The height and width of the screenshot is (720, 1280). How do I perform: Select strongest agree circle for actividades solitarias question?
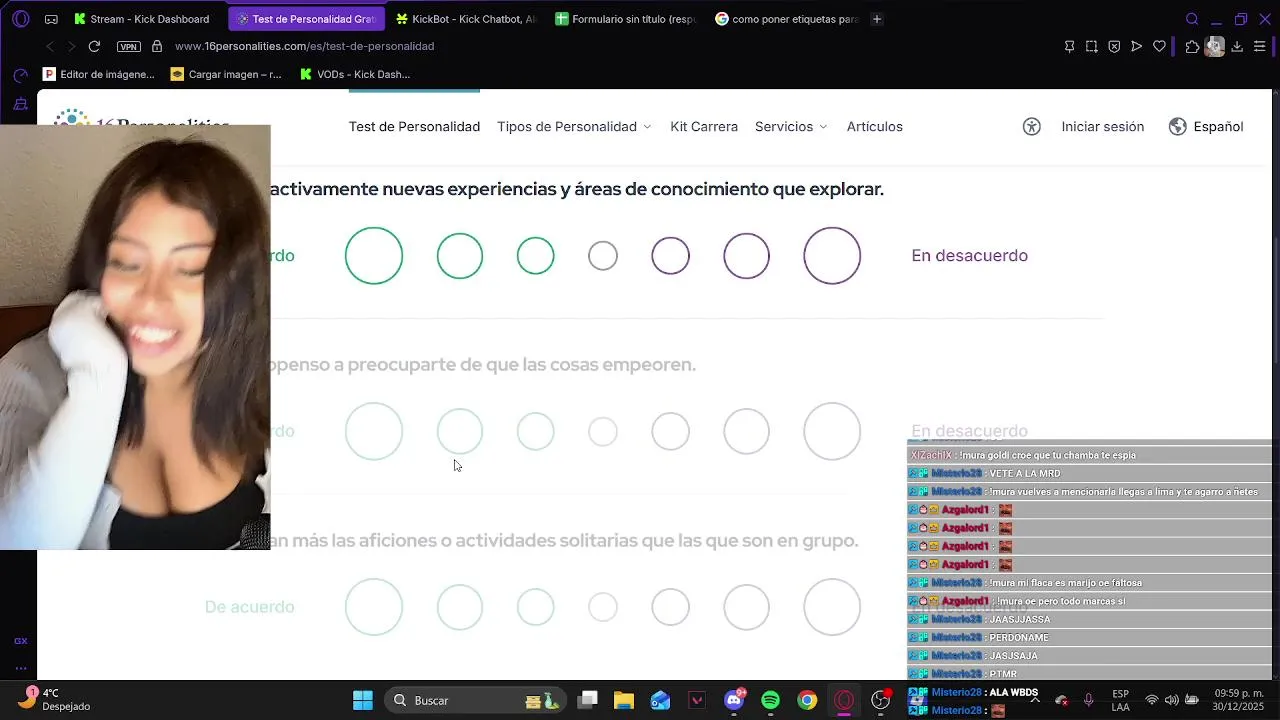tap(374, 607)
